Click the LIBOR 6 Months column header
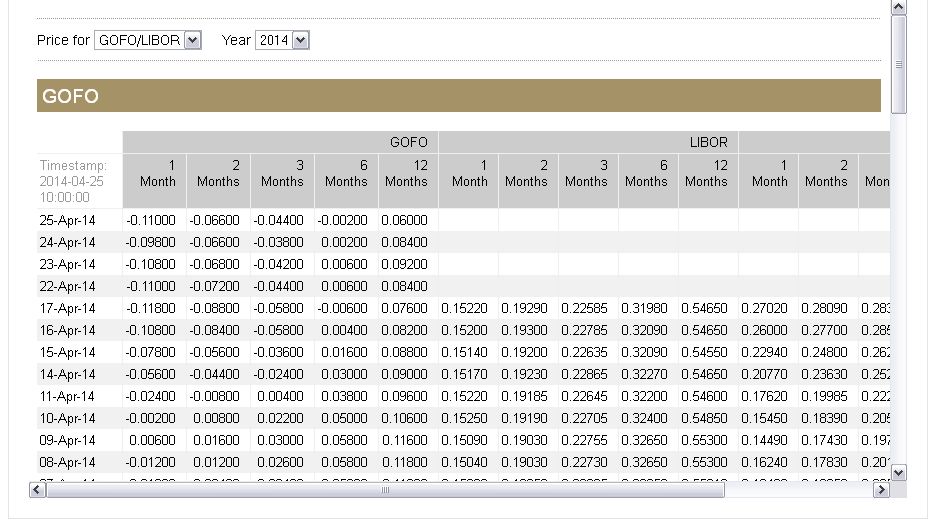Viewport: 946px width, 521px height. click(x=649, y=181)
